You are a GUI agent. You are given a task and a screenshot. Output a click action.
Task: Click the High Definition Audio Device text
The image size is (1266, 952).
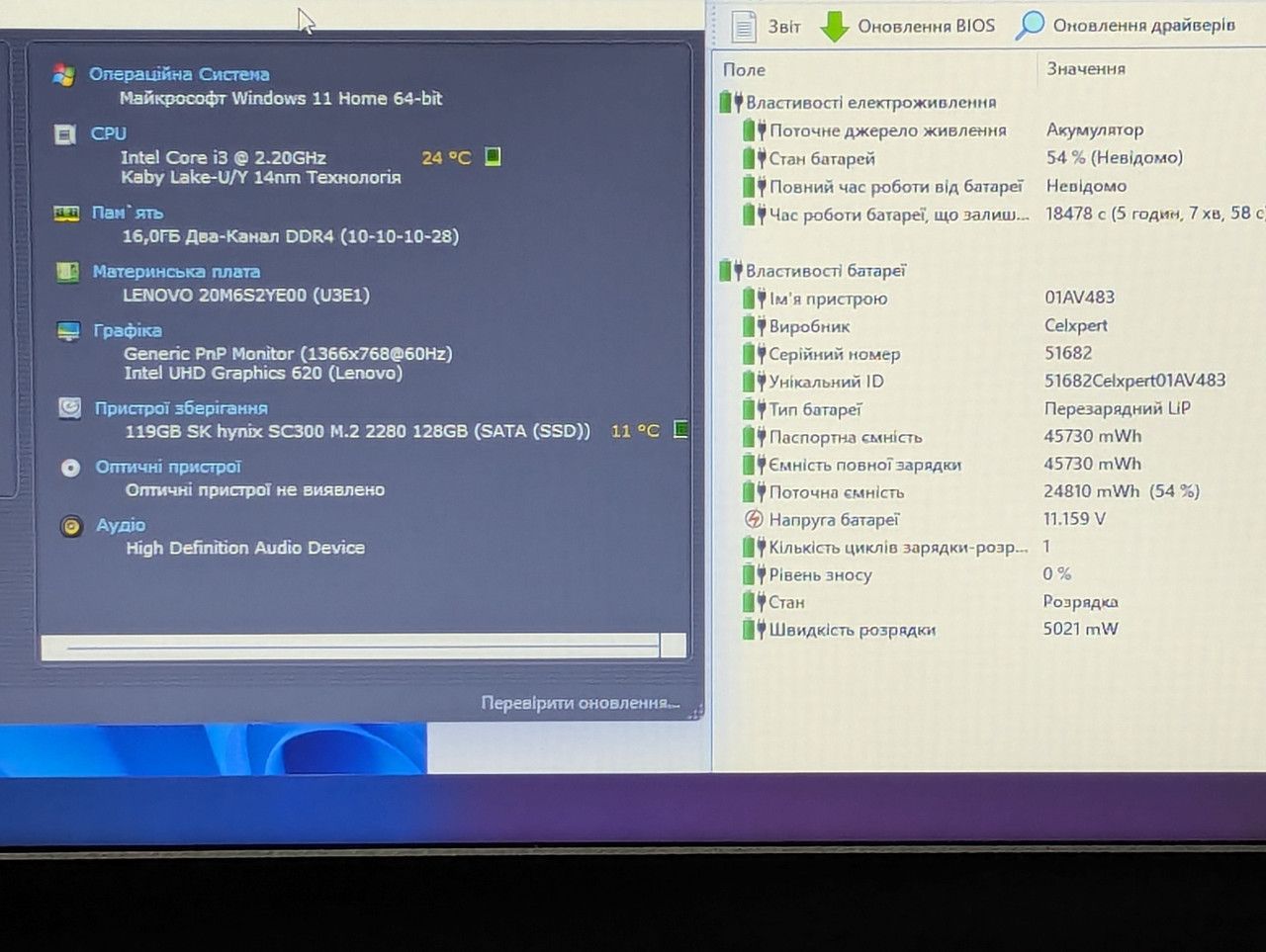(245, 548)
